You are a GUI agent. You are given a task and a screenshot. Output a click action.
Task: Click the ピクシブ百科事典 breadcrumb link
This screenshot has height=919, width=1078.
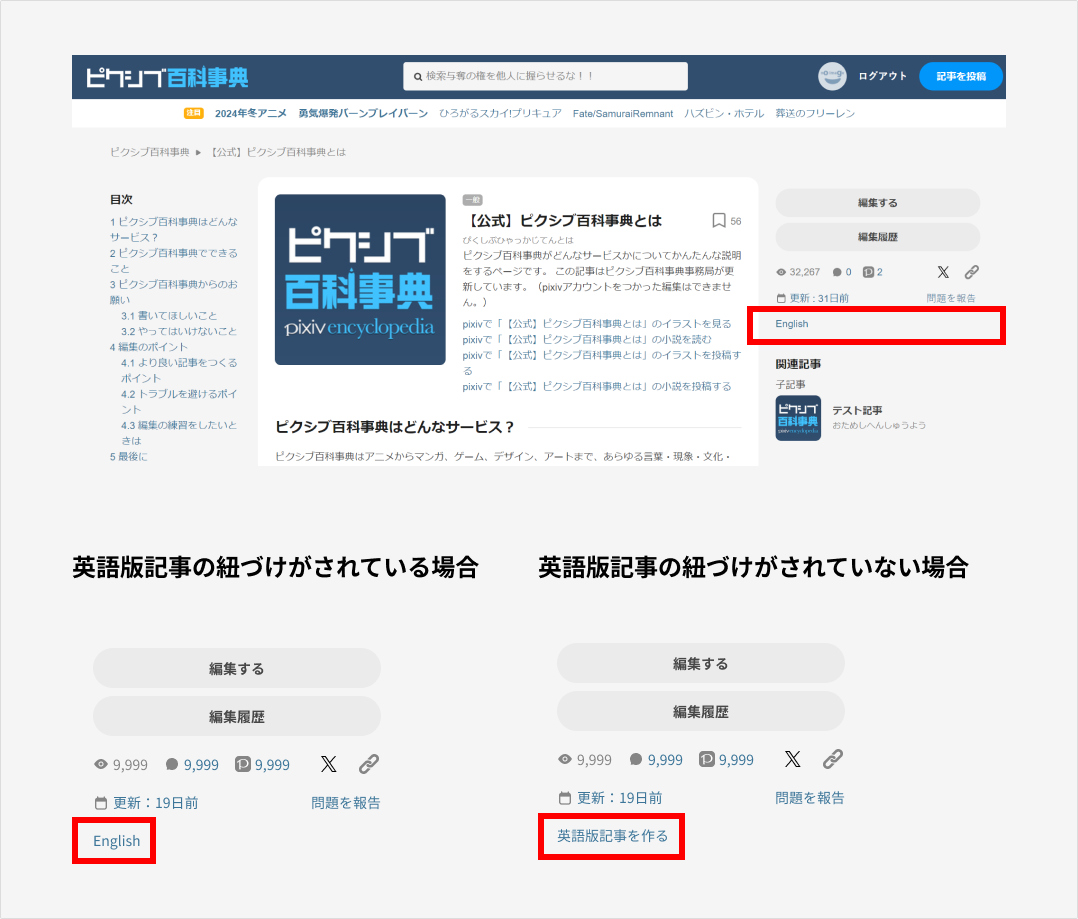(150, 152)
